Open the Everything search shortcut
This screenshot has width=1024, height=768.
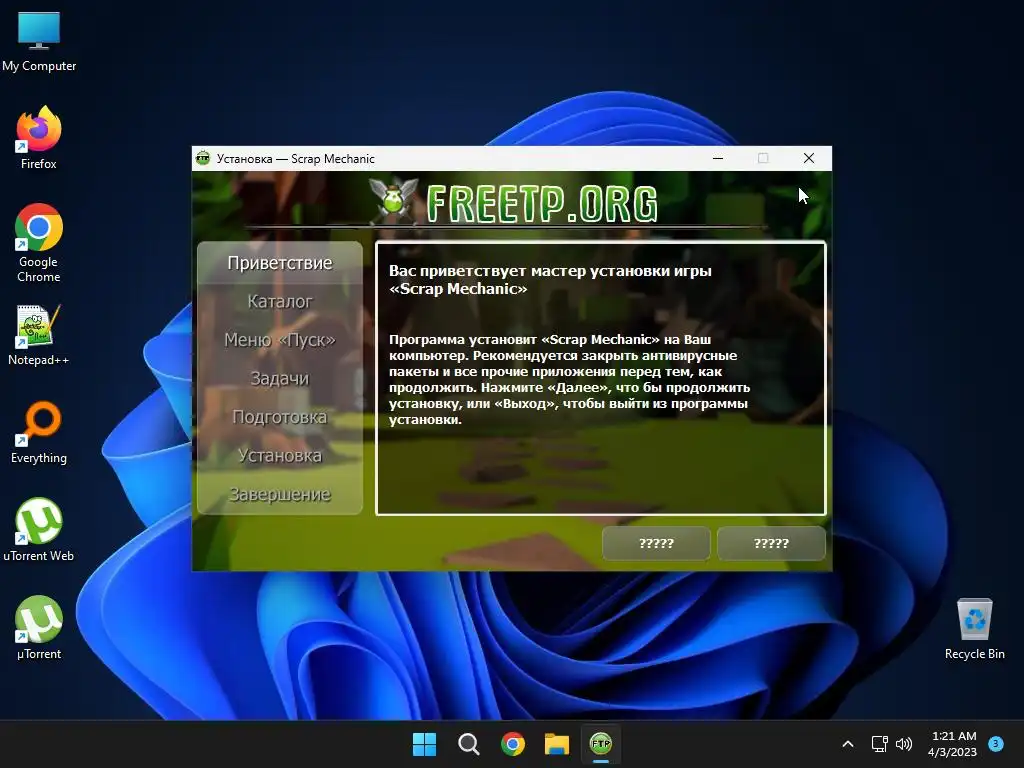39,432
